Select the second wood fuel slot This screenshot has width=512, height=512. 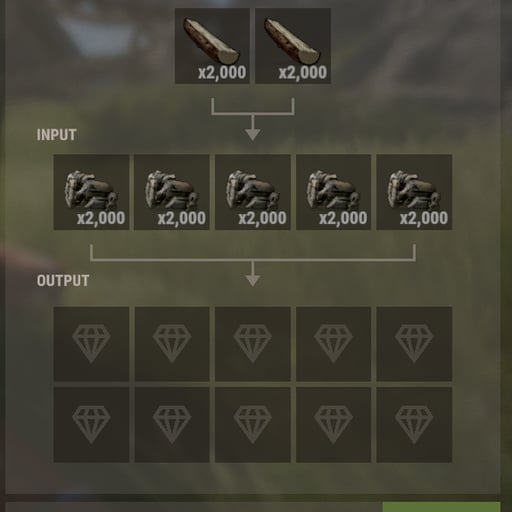(x=293, y=46)
